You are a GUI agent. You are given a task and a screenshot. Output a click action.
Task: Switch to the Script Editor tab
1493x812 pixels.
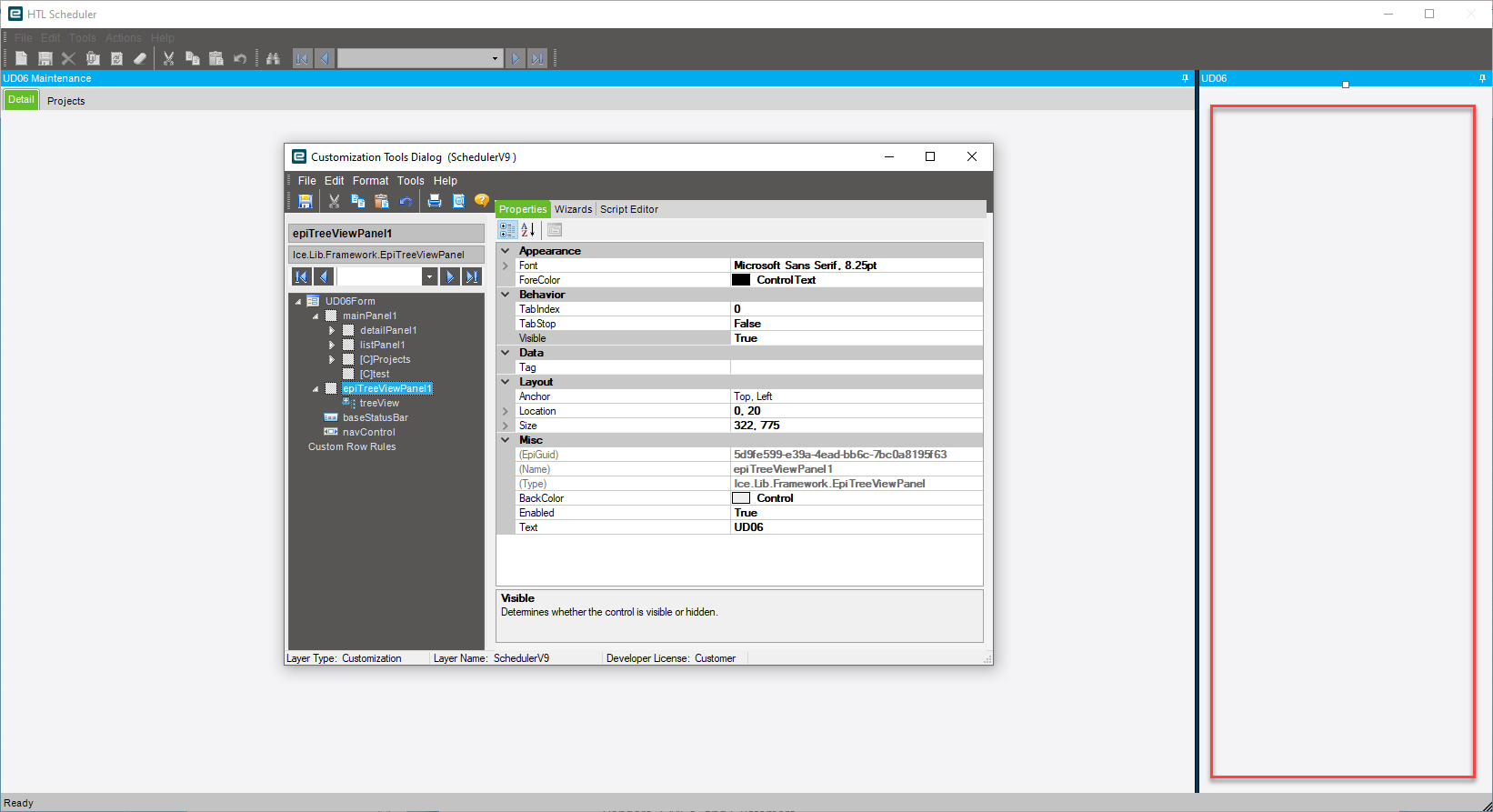(x=629, y=209)
